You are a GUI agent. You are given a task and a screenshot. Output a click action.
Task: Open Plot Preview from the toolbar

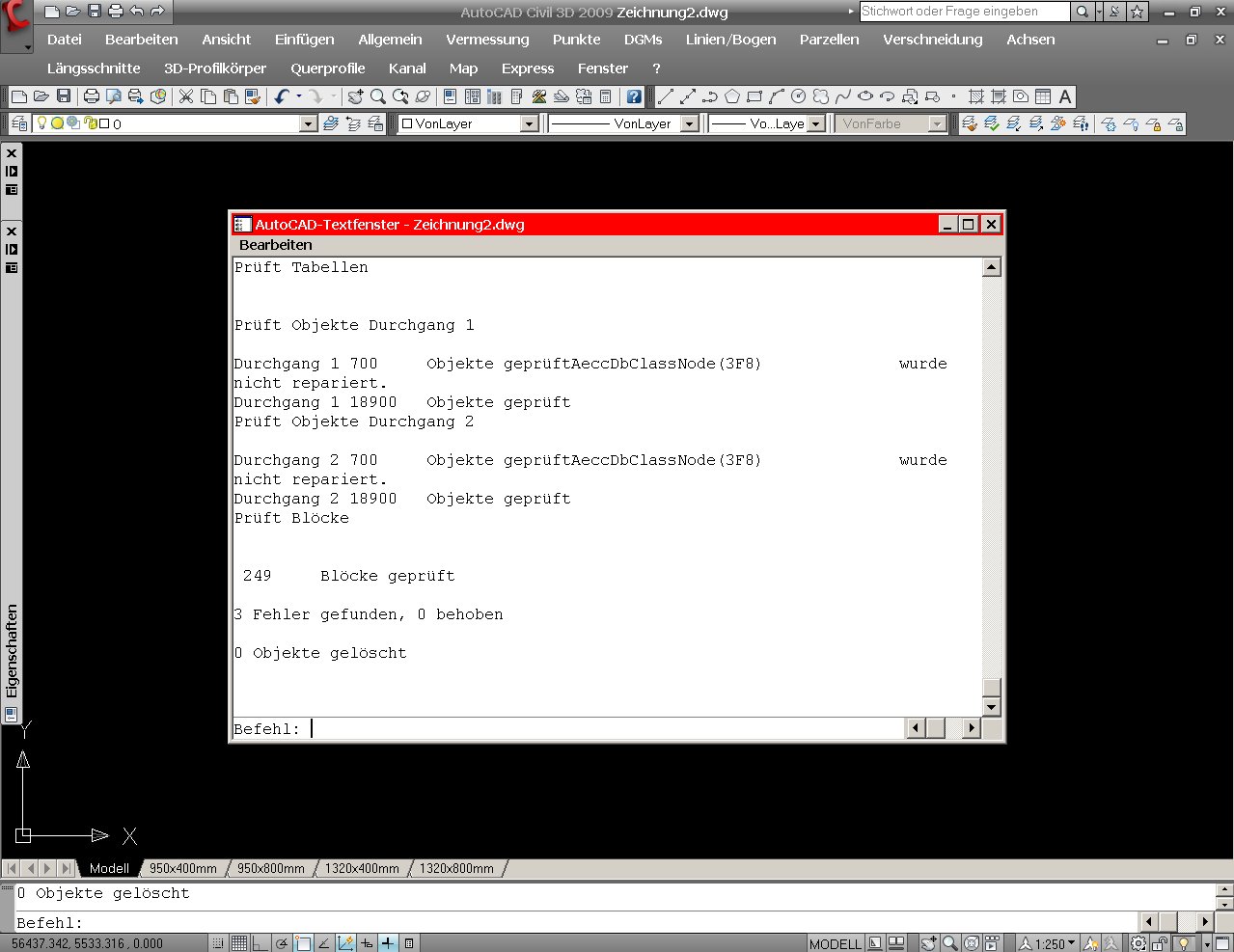(114, 96)
